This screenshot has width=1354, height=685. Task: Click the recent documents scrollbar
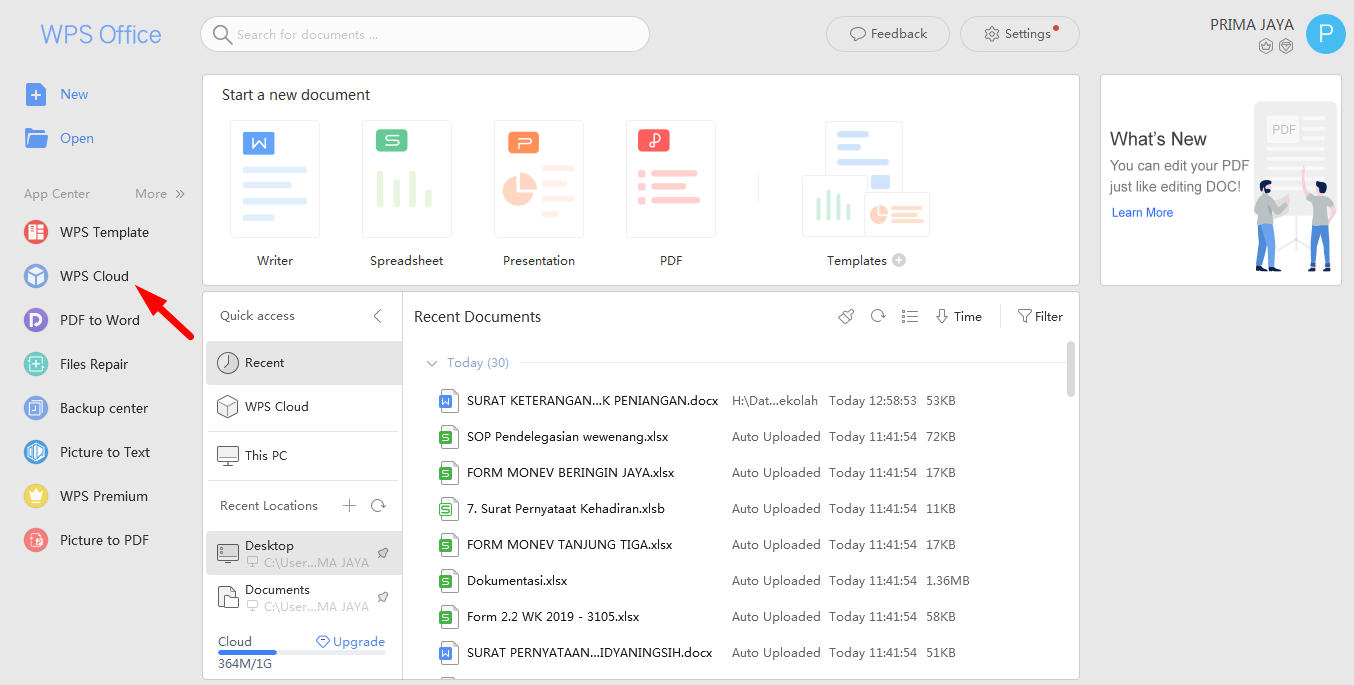[x=1072, y=369]
